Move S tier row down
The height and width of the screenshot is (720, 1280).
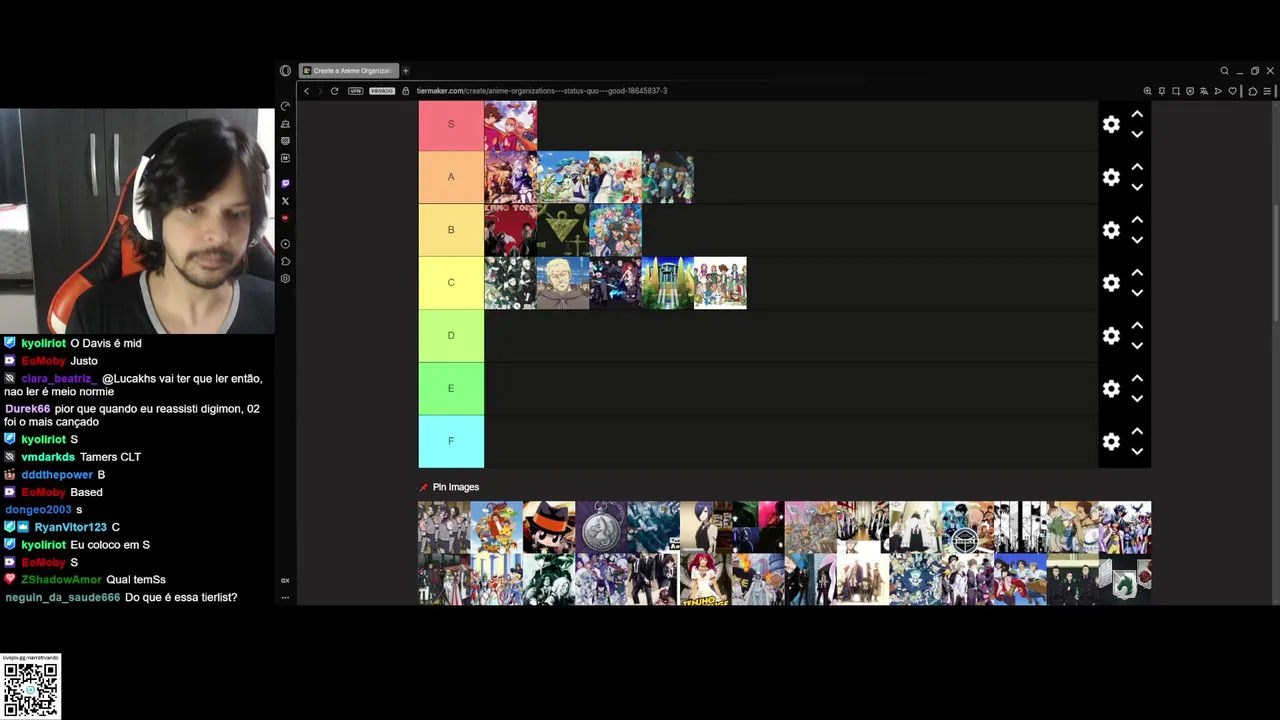pyautogui.click(x=1137, y=134)
